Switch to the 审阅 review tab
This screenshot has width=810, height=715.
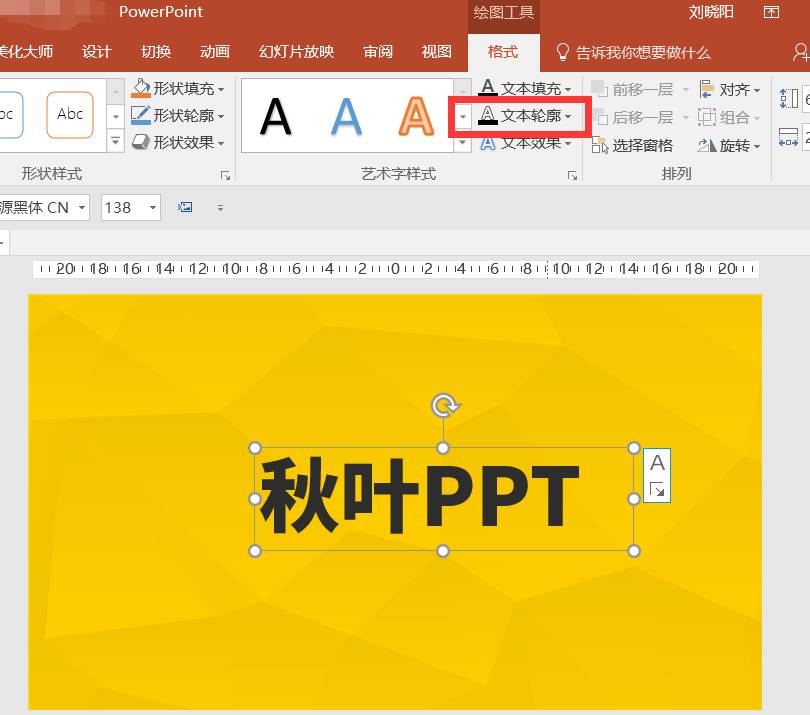(378, 52)
